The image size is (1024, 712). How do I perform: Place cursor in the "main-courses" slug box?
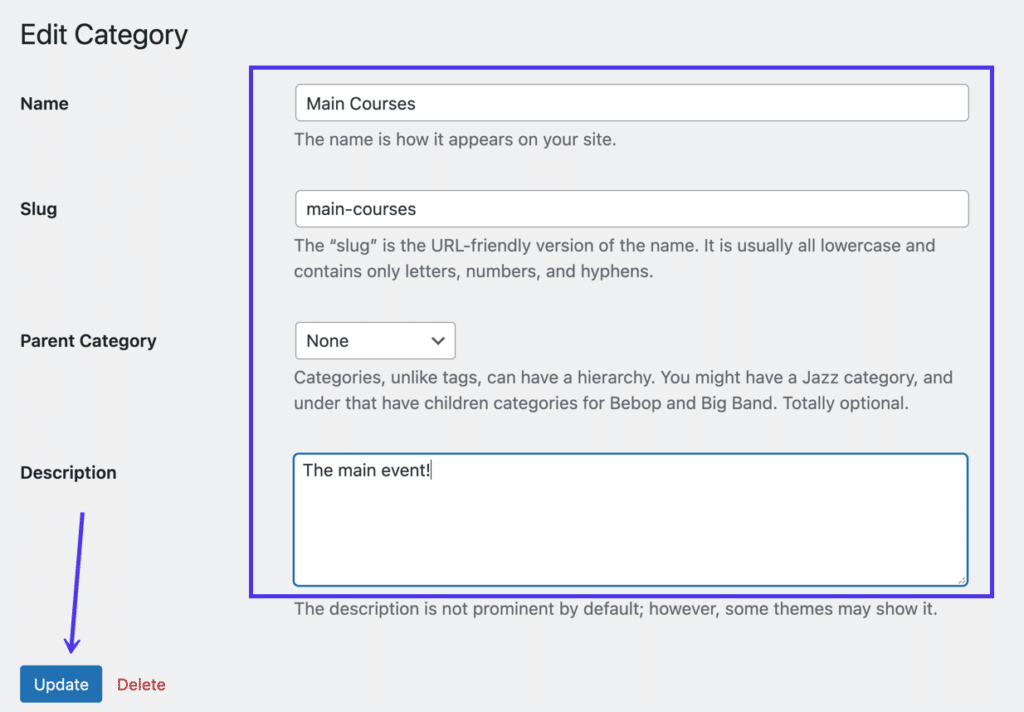(x=631, y=208)
